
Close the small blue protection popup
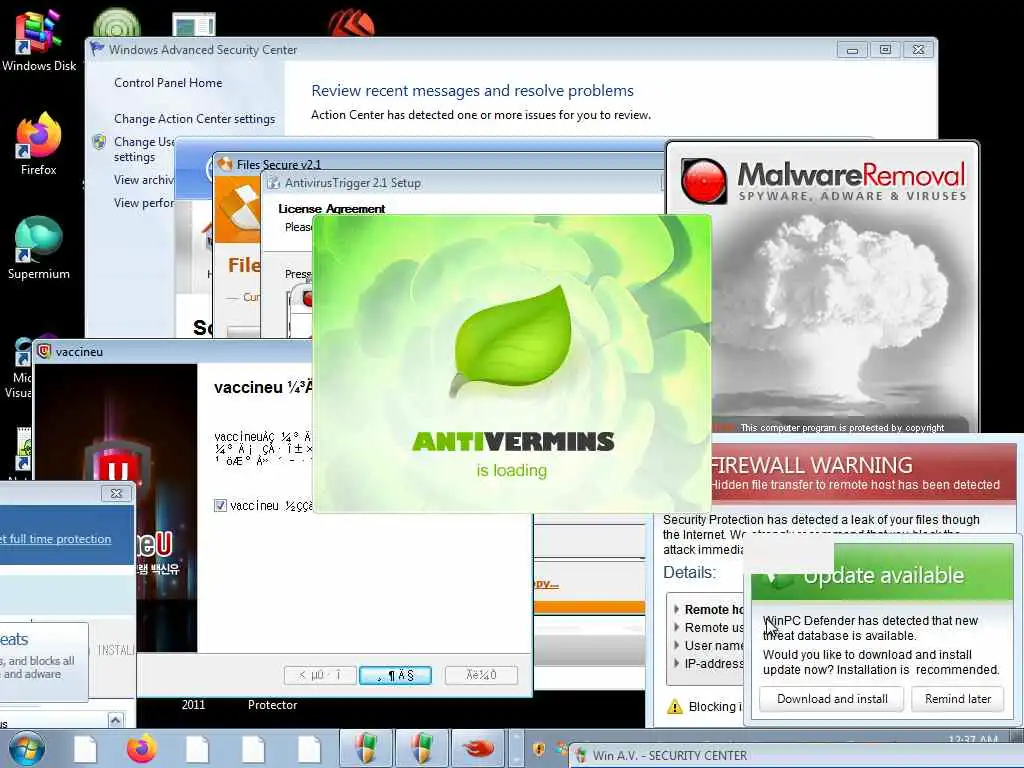[116, 493]
